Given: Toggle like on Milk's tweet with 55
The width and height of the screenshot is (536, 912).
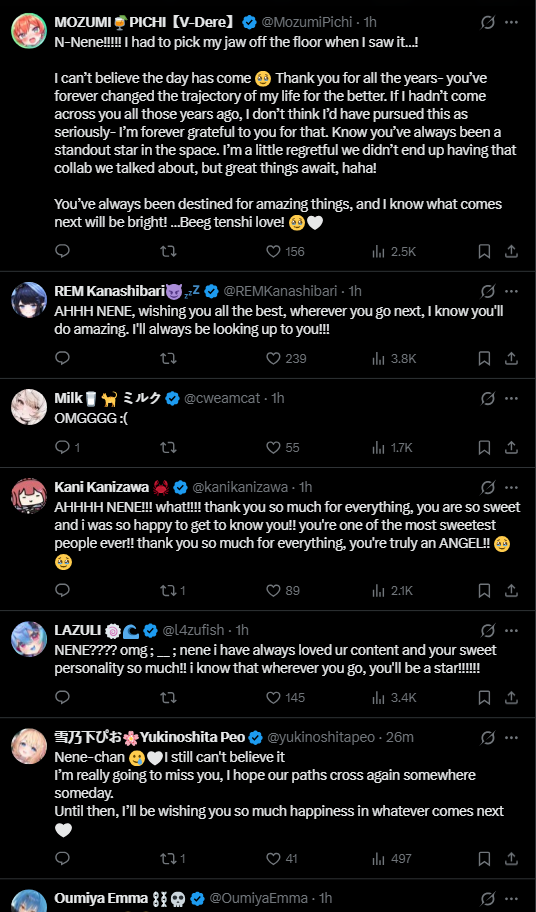Looking at the screenshot, I should tap(283, 447).
